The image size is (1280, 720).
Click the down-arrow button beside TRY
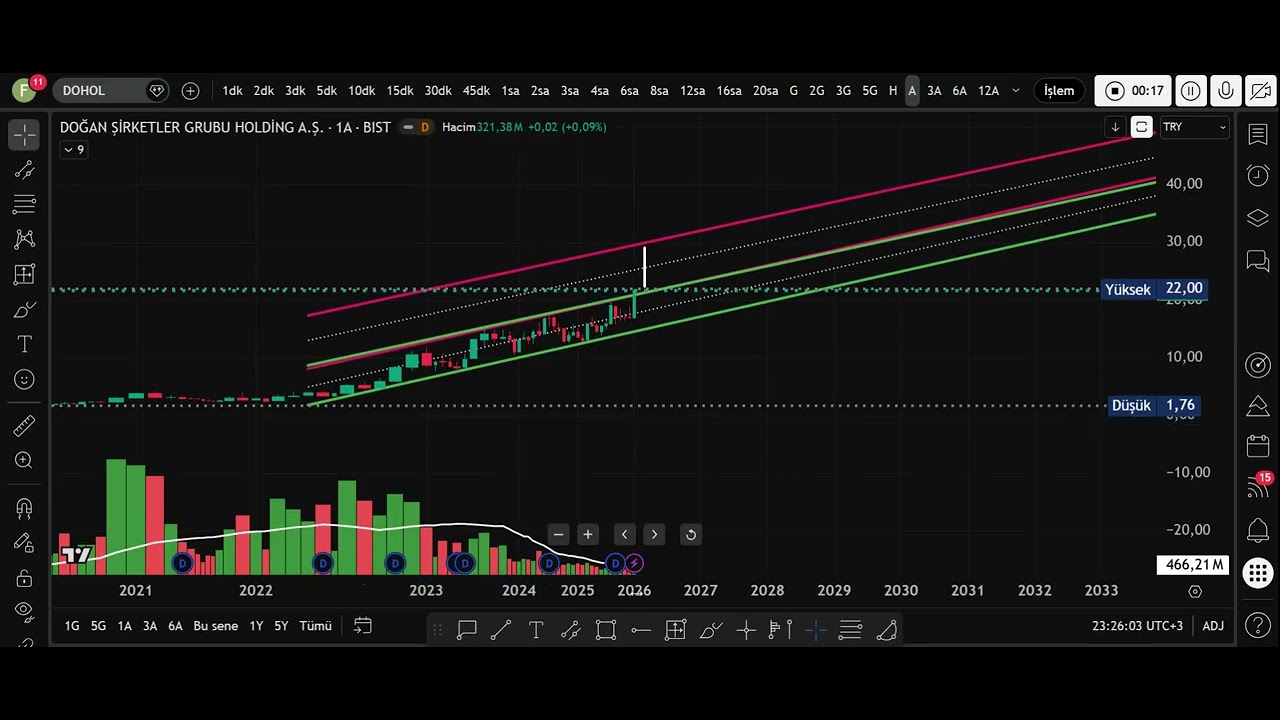[x=1115, y=127]
